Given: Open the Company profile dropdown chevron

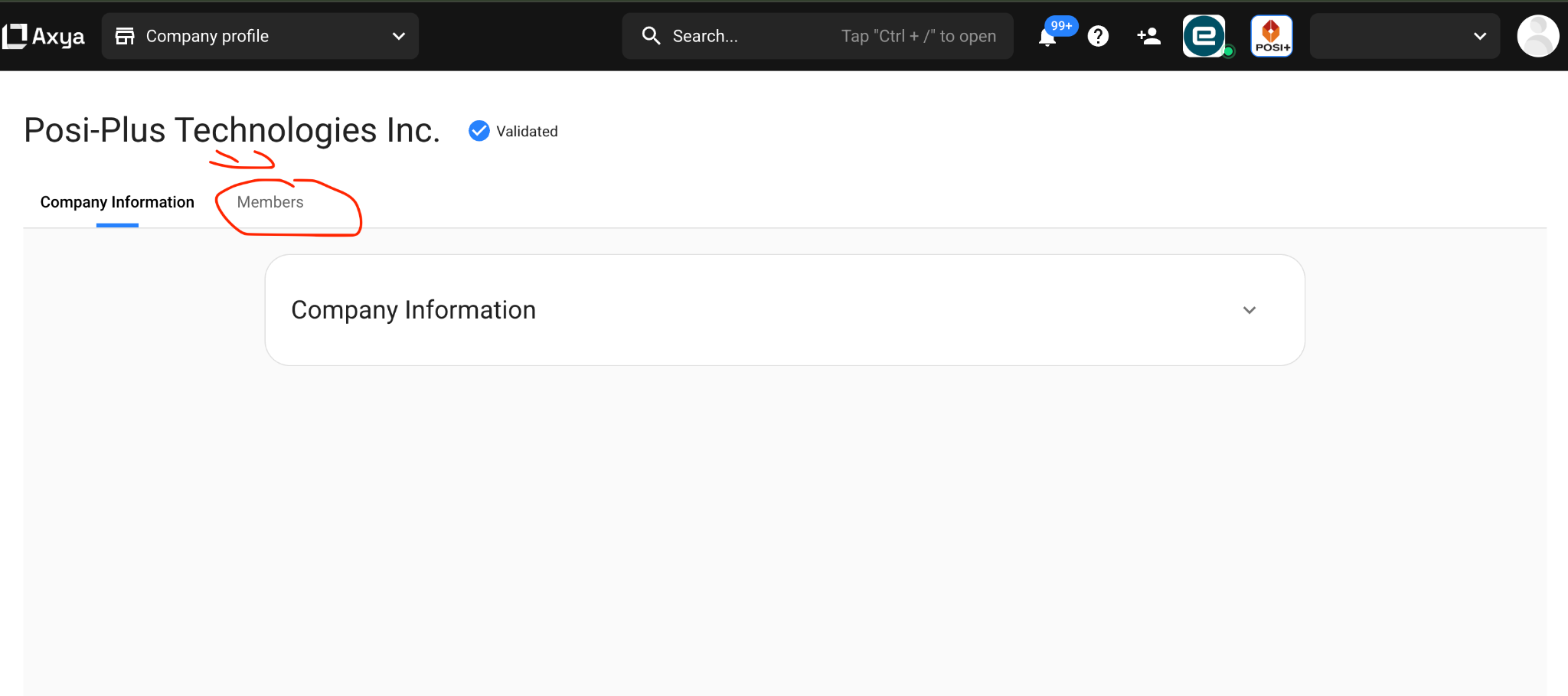Looking at the screenshot, I should pyautogui.click(x=398, y=36).
